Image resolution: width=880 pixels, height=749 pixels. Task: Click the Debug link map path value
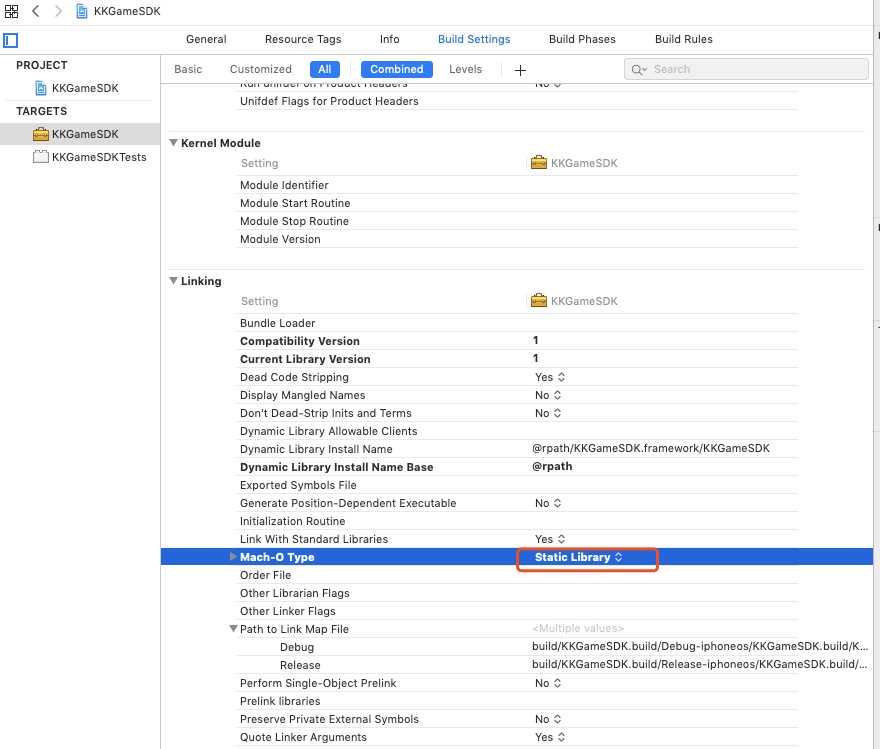pos(700,646)
